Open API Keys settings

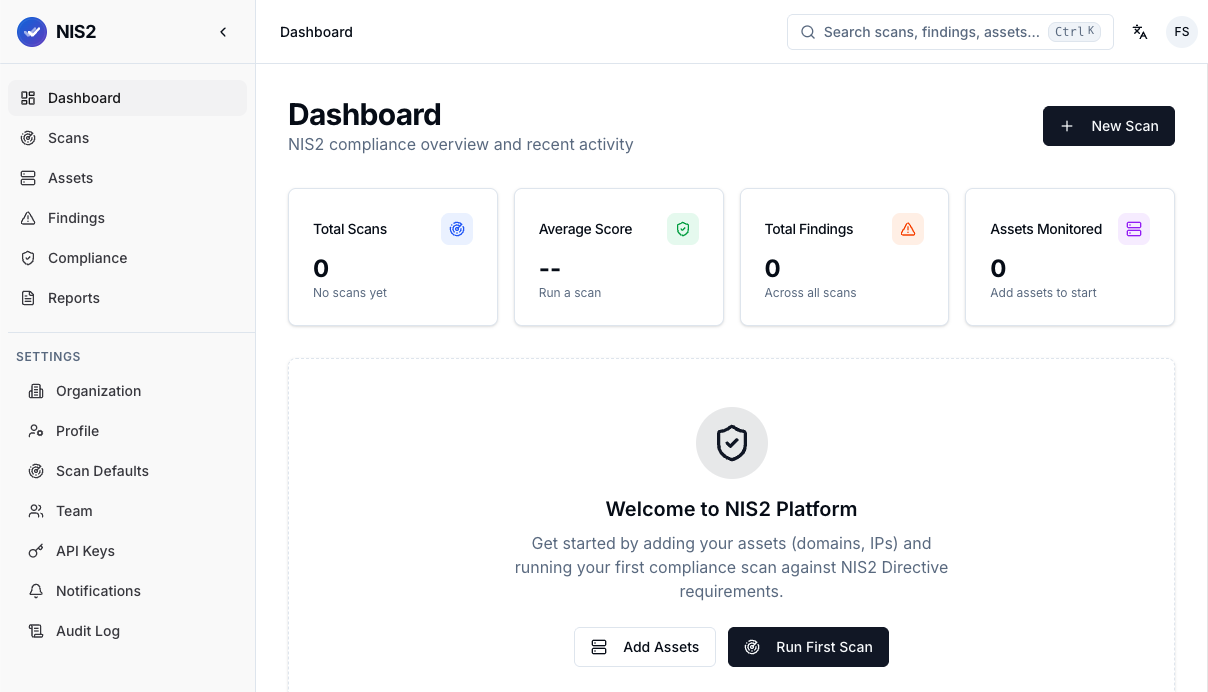click(x=131, y=551)
